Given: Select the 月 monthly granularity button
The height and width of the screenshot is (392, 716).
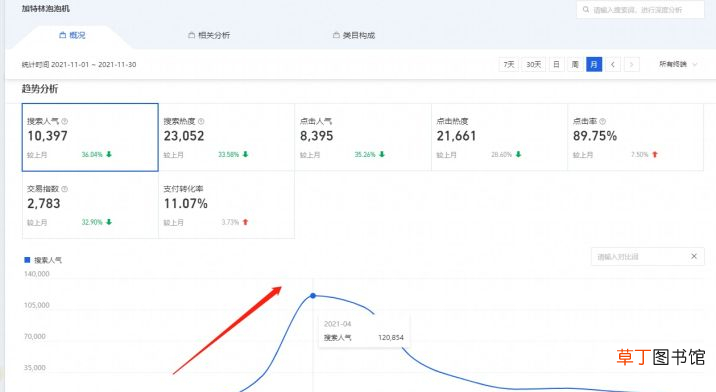Looking at the screenshot, I should tap(594, 64).
